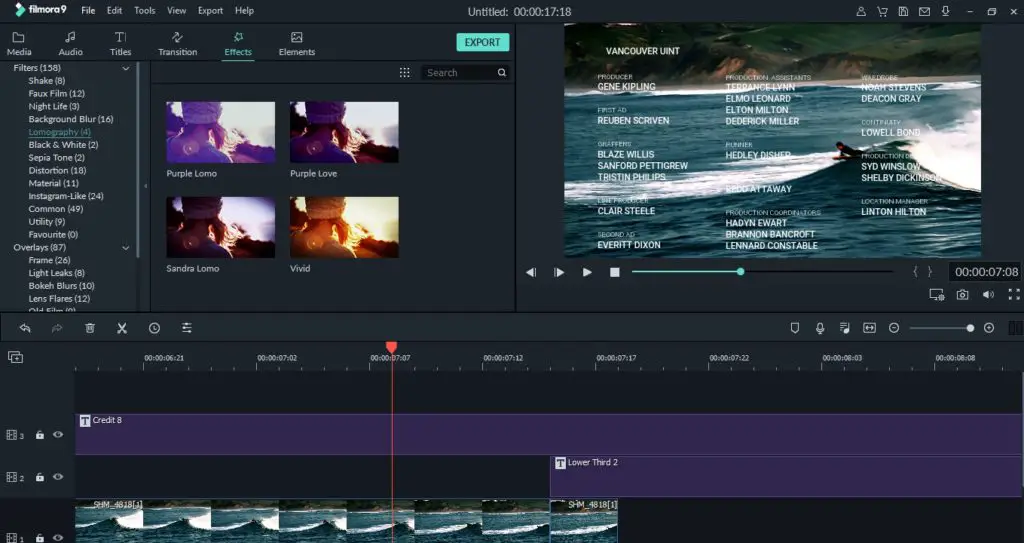
Task: Open the Audio tab
Action: 71,44
